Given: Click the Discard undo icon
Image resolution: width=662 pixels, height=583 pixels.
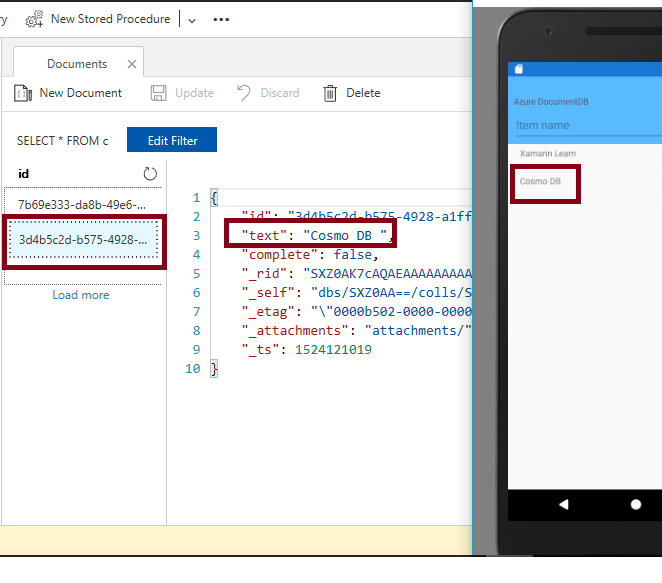Looking at the screenshot, I should point(244,93).
